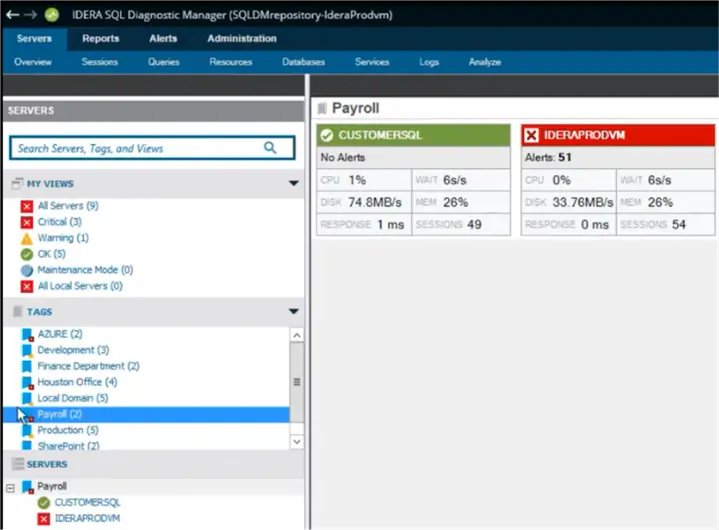This screenshot has height=530, width=719.
Task: Focus the Search Servers, Tags, and Views field
Action: tap(152, 148)
